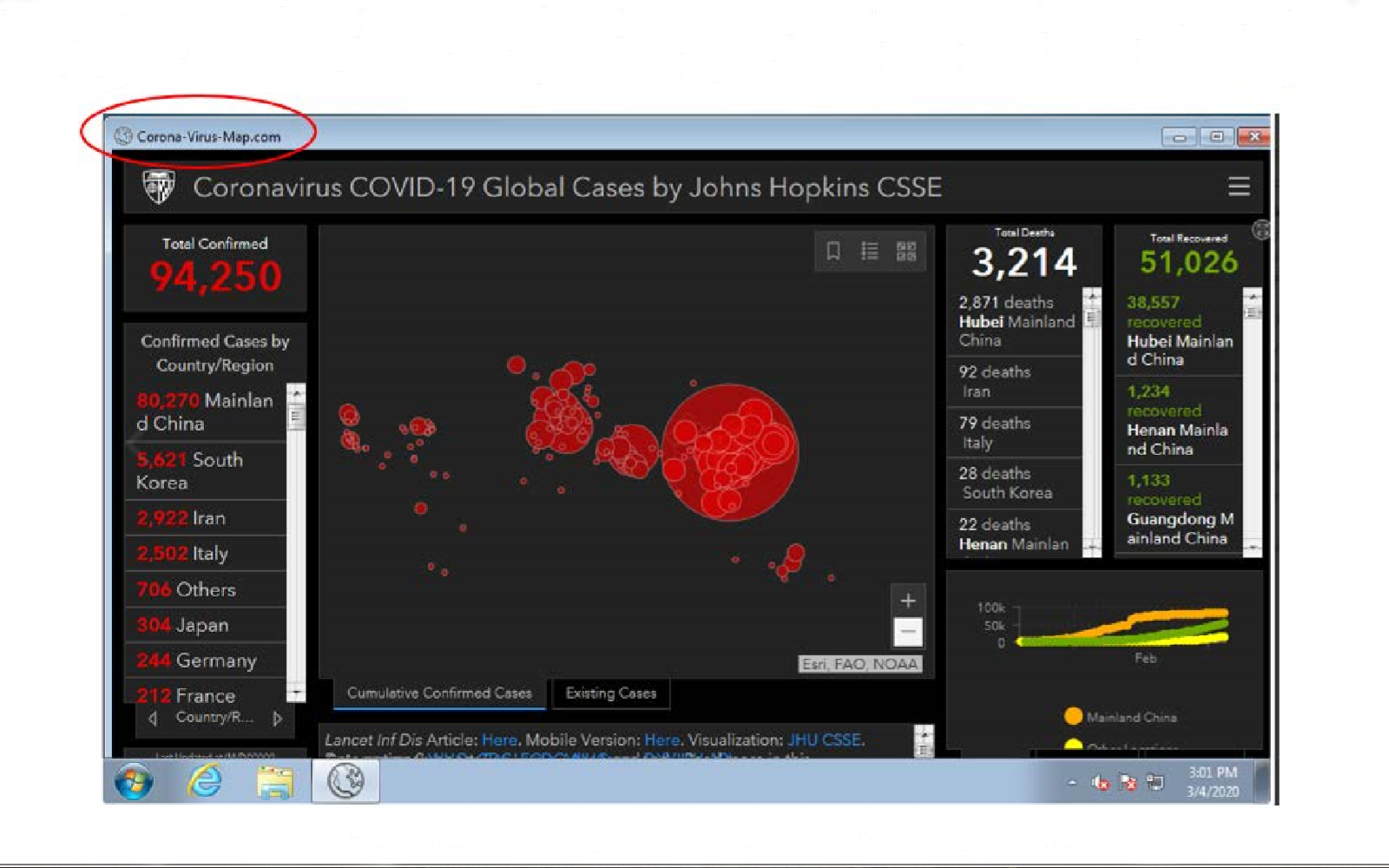
Task: Click the network tray icon
Action: click(1155, 783)
